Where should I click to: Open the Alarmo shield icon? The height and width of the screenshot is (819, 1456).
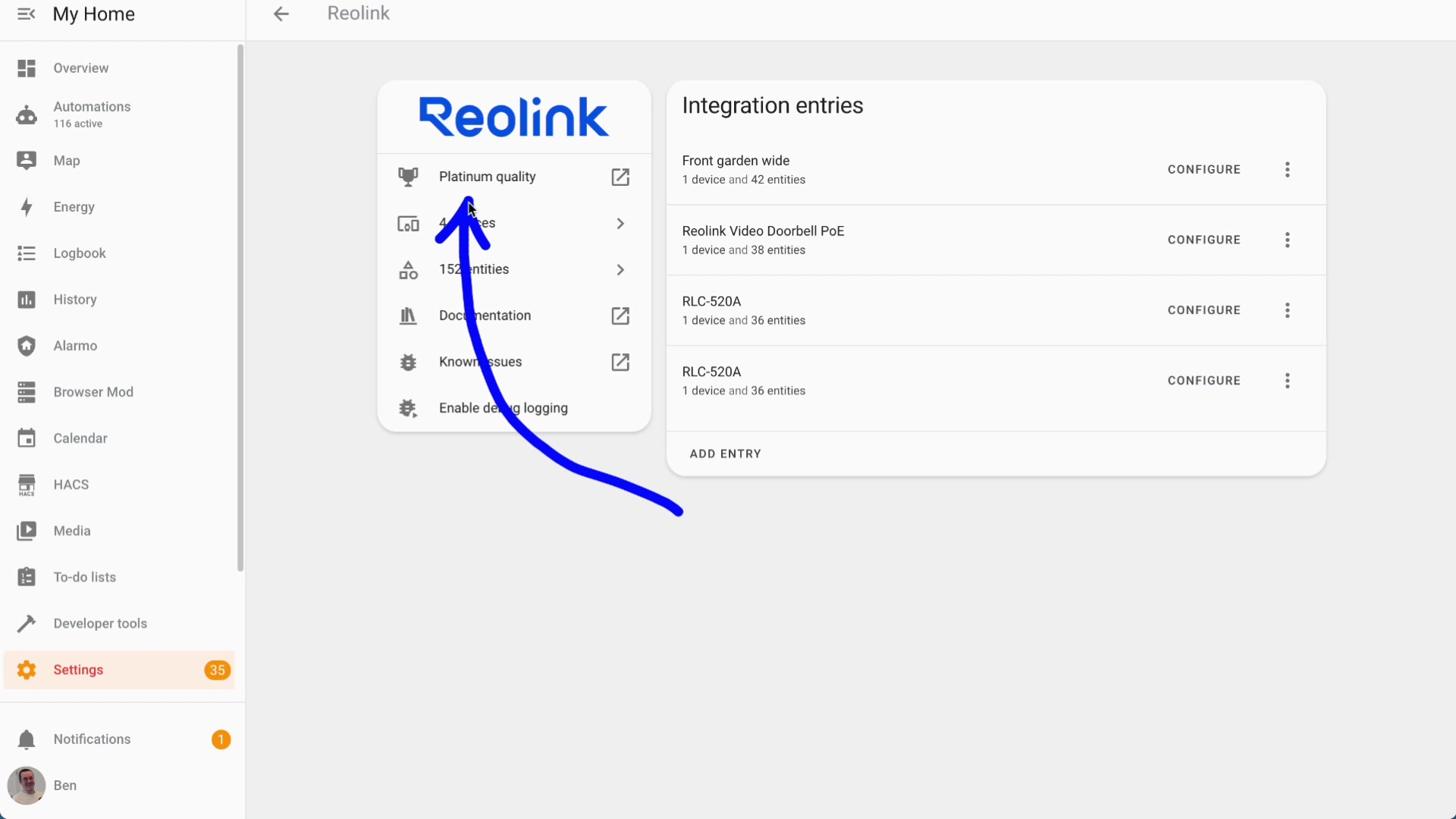[x=27, y=346]
